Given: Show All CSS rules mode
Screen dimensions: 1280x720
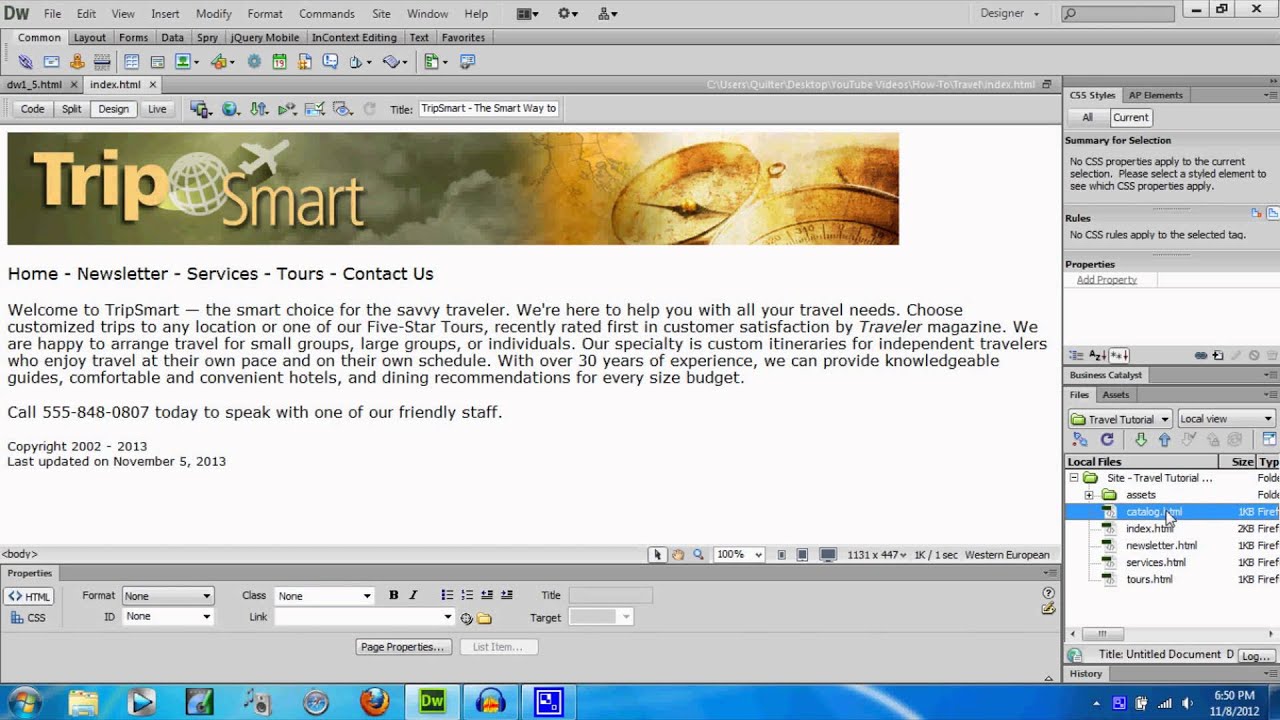Looking at the screenshot, I should click(1087, 117).
